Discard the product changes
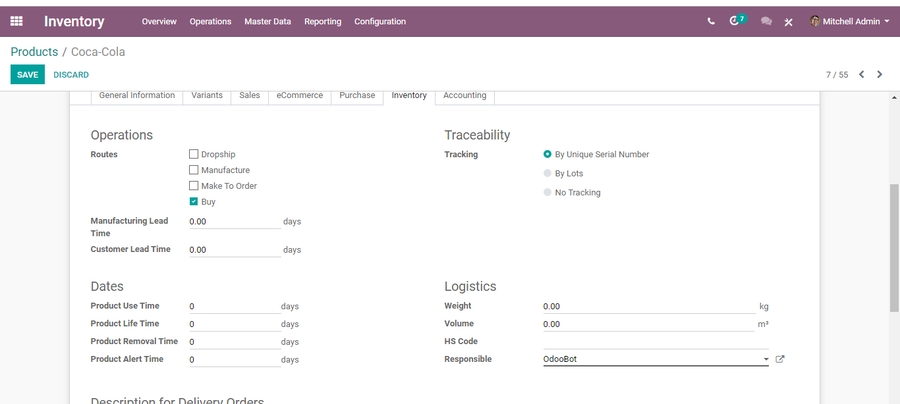 point(71,75)
